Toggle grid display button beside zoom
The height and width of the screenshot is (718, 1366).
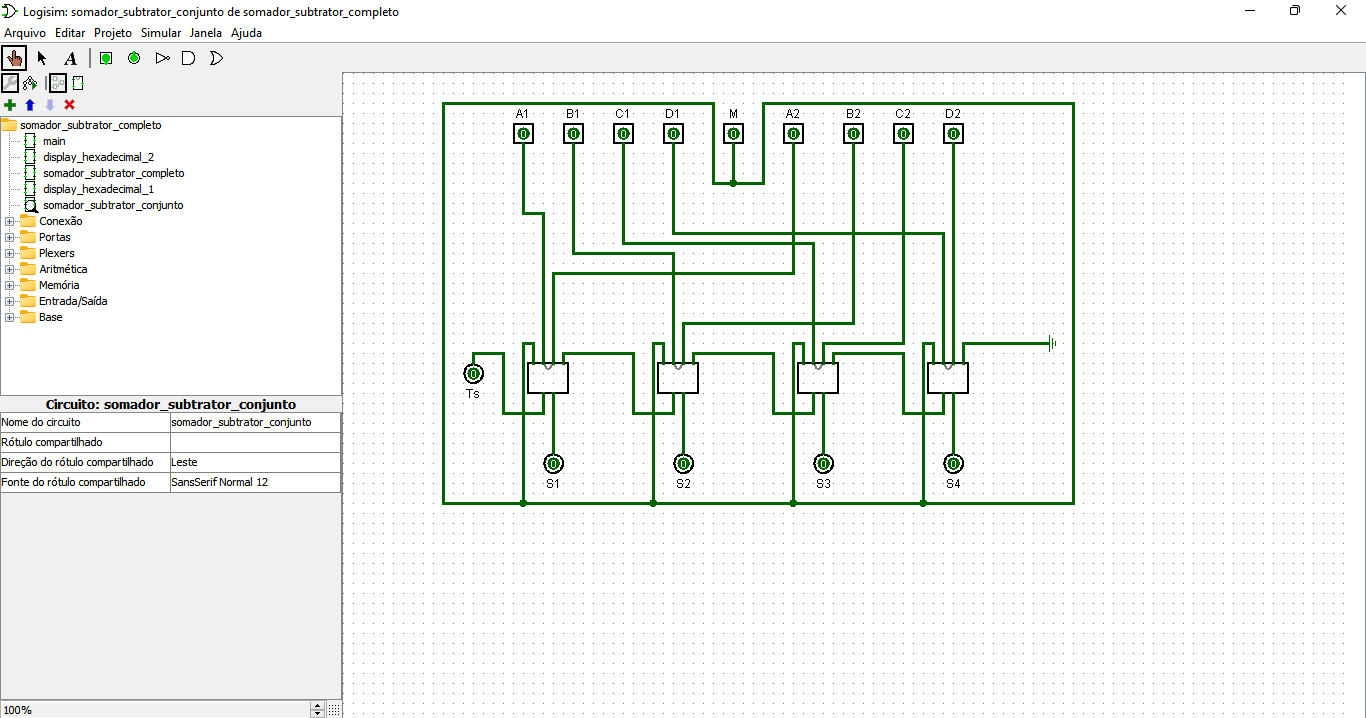click(x=334, y=709)
